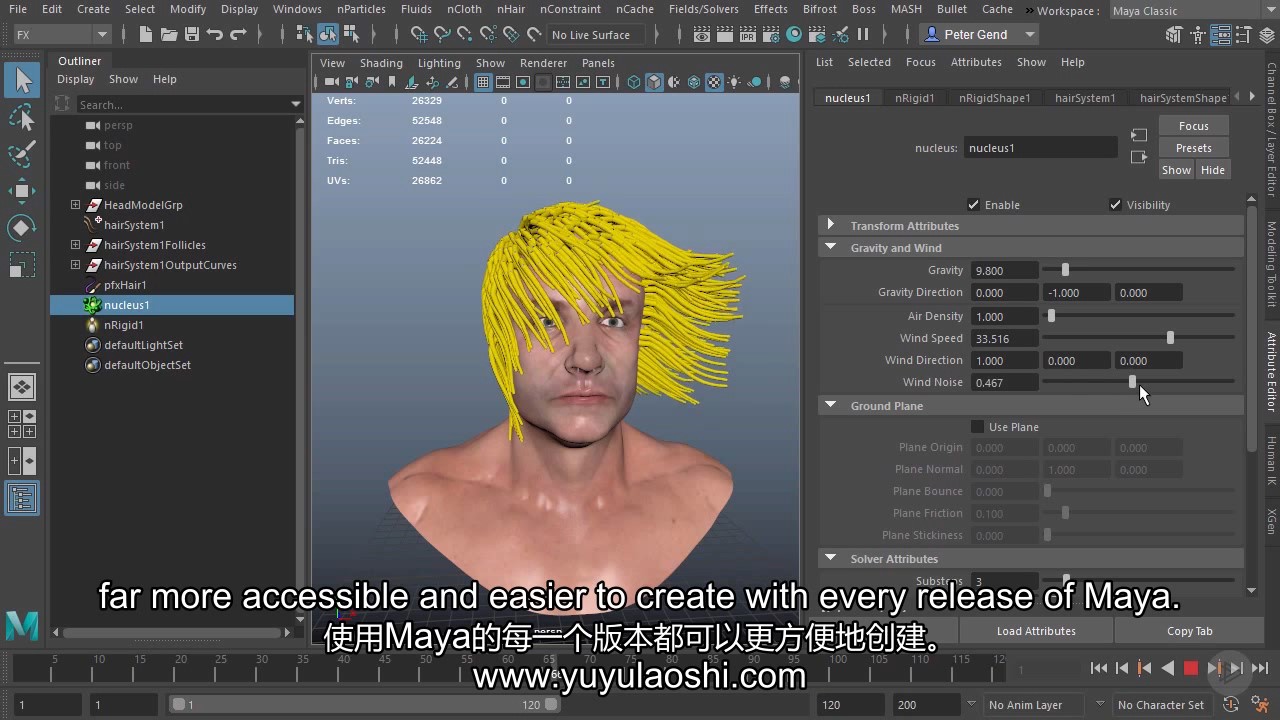Expand hairSystem1OutputCurves in the Outliner
Viewport: 1280px width, 720px height.
coord(75,265)
